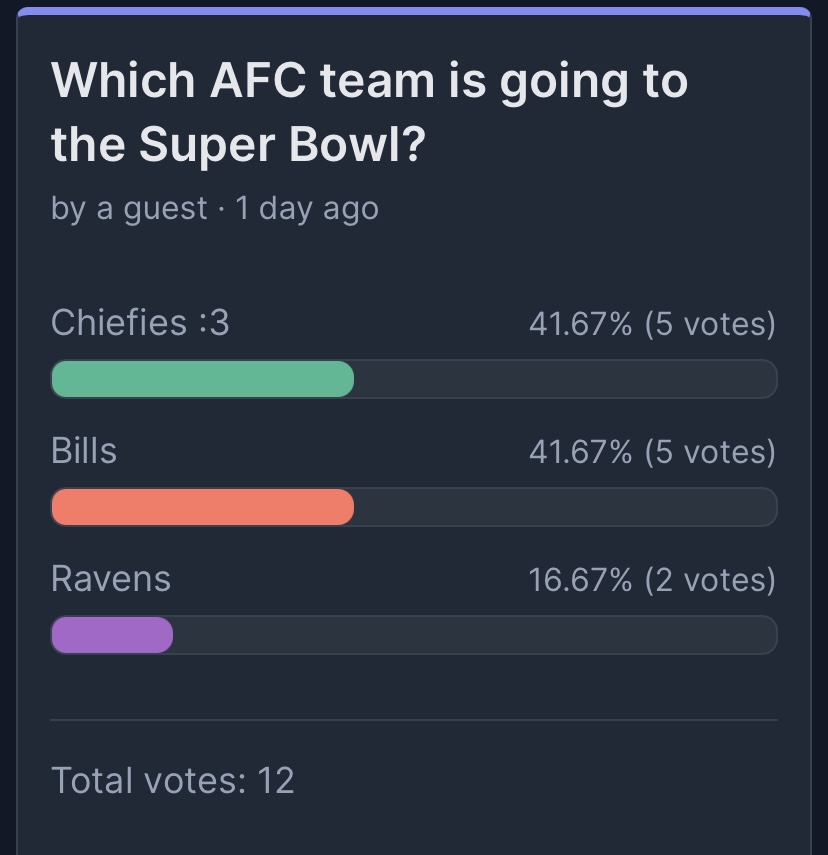
Task: Click Chiefies' 41.67% (5 votes) result text
Action: [652, 324]
